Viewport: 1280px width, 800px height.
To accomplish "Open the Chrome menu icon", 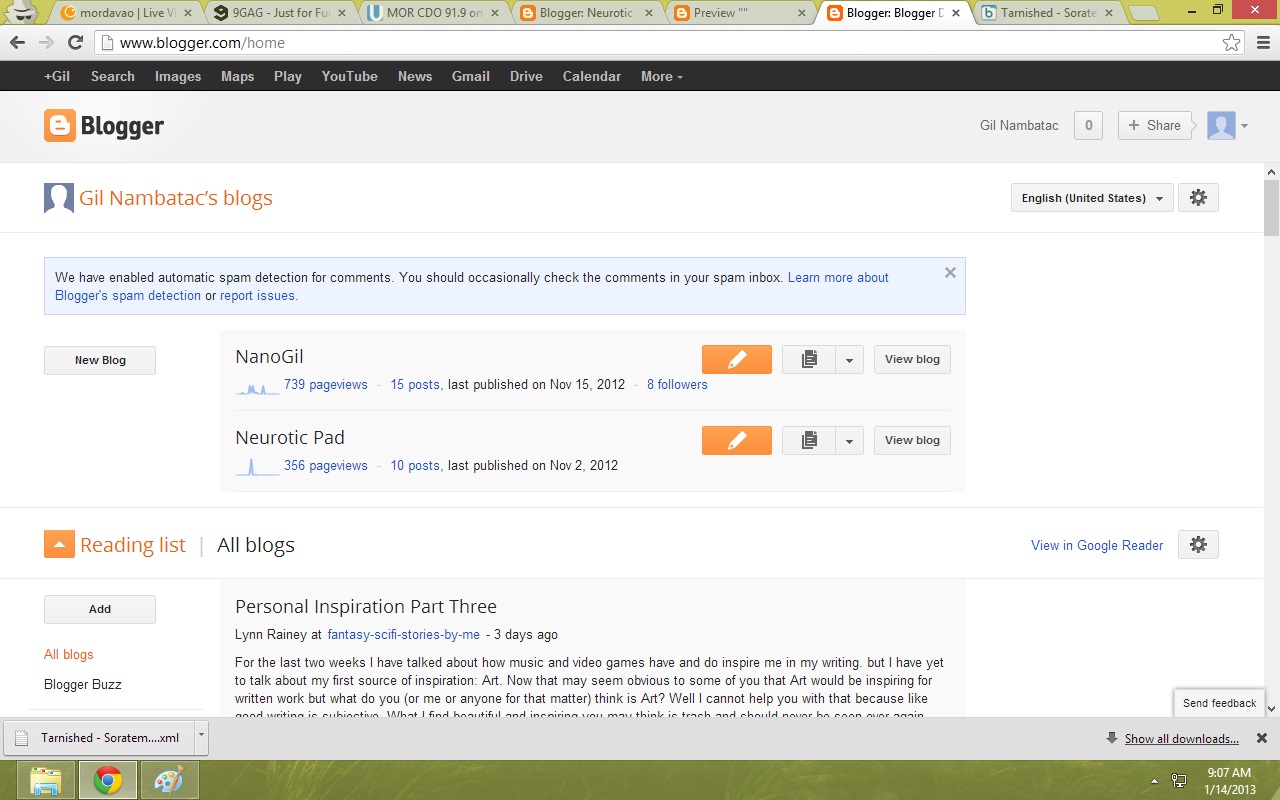I will (1263, 43).
